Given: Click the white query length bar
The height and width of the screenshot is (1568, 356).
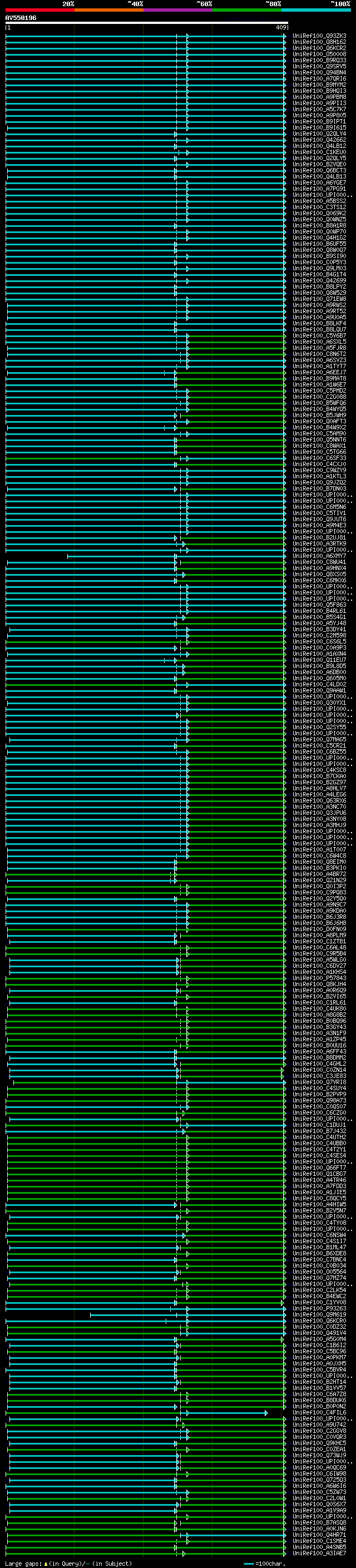Looking at the screenshot, I should (147, 22).
